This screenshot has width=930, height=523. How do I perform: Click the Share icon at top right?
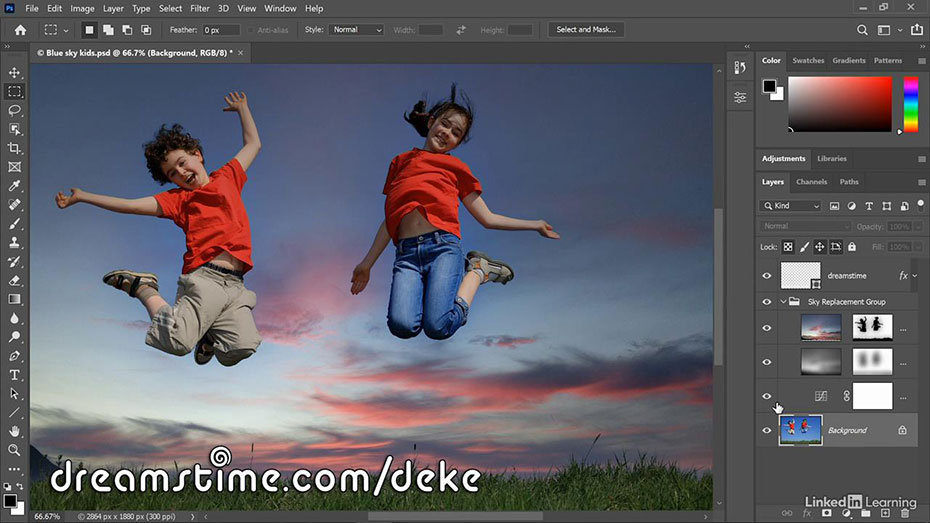click(917, 30)
